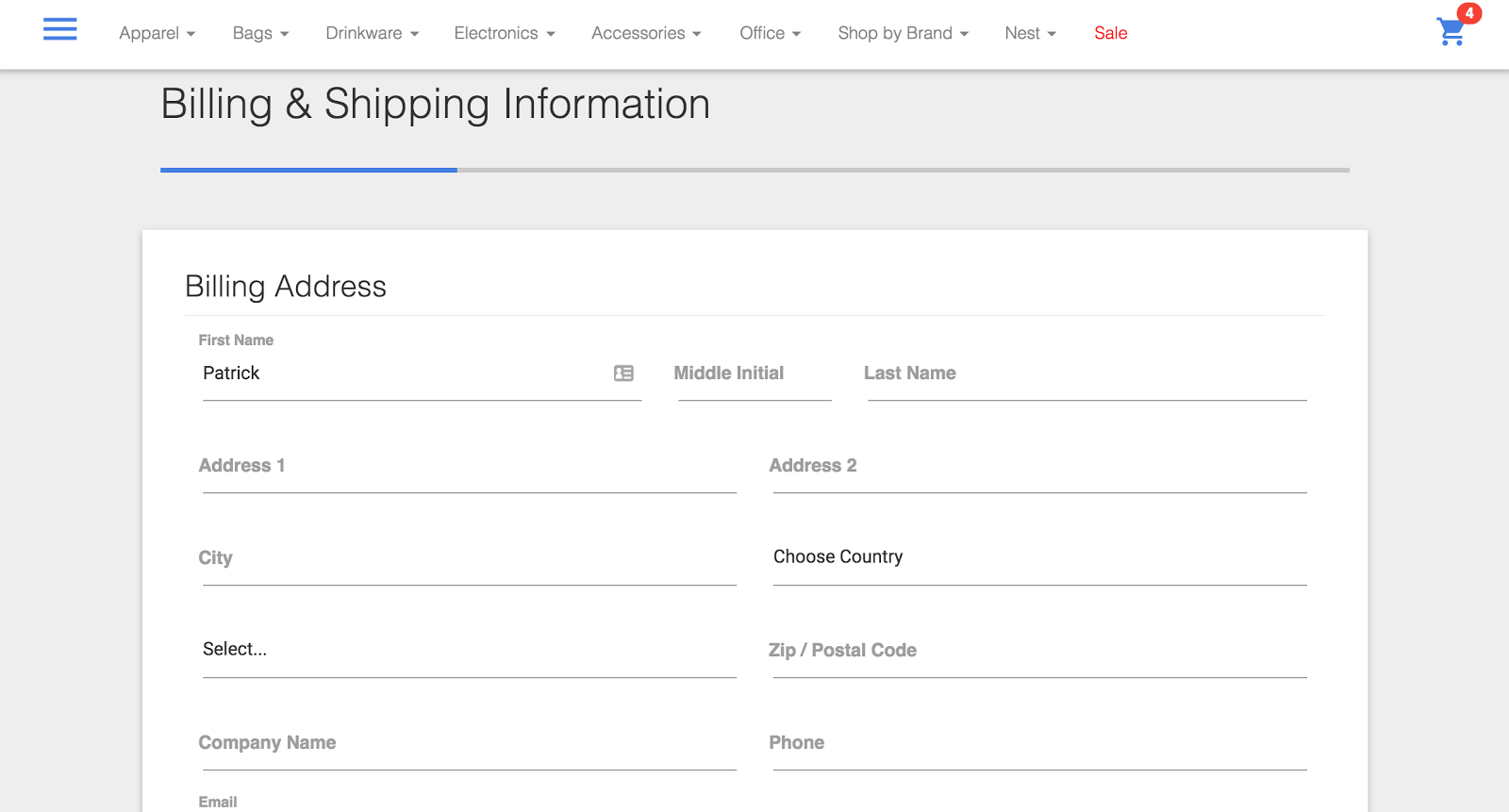Go to the Sale page
This screenshot has width=1509, height=812.
[x=1110, y=33]
